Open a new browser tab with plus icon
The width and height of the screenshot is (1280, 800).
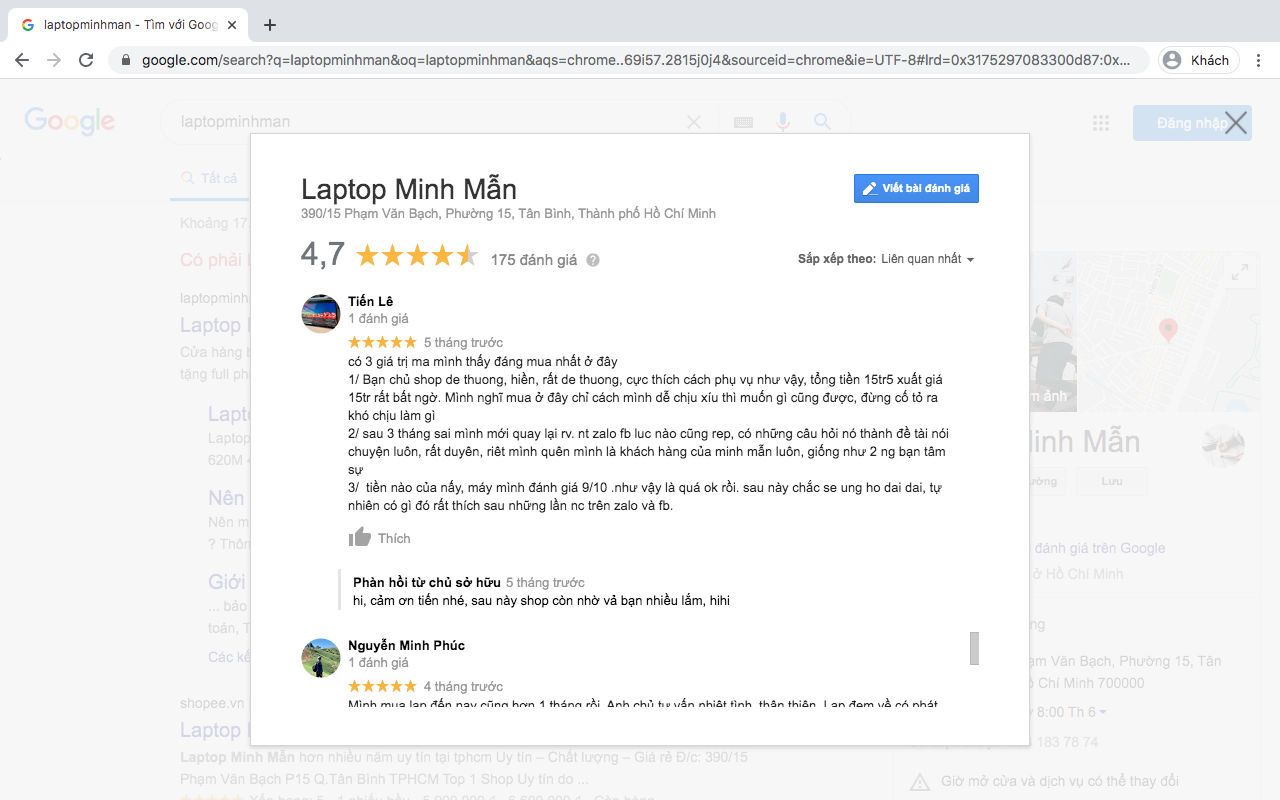(270, 25)
